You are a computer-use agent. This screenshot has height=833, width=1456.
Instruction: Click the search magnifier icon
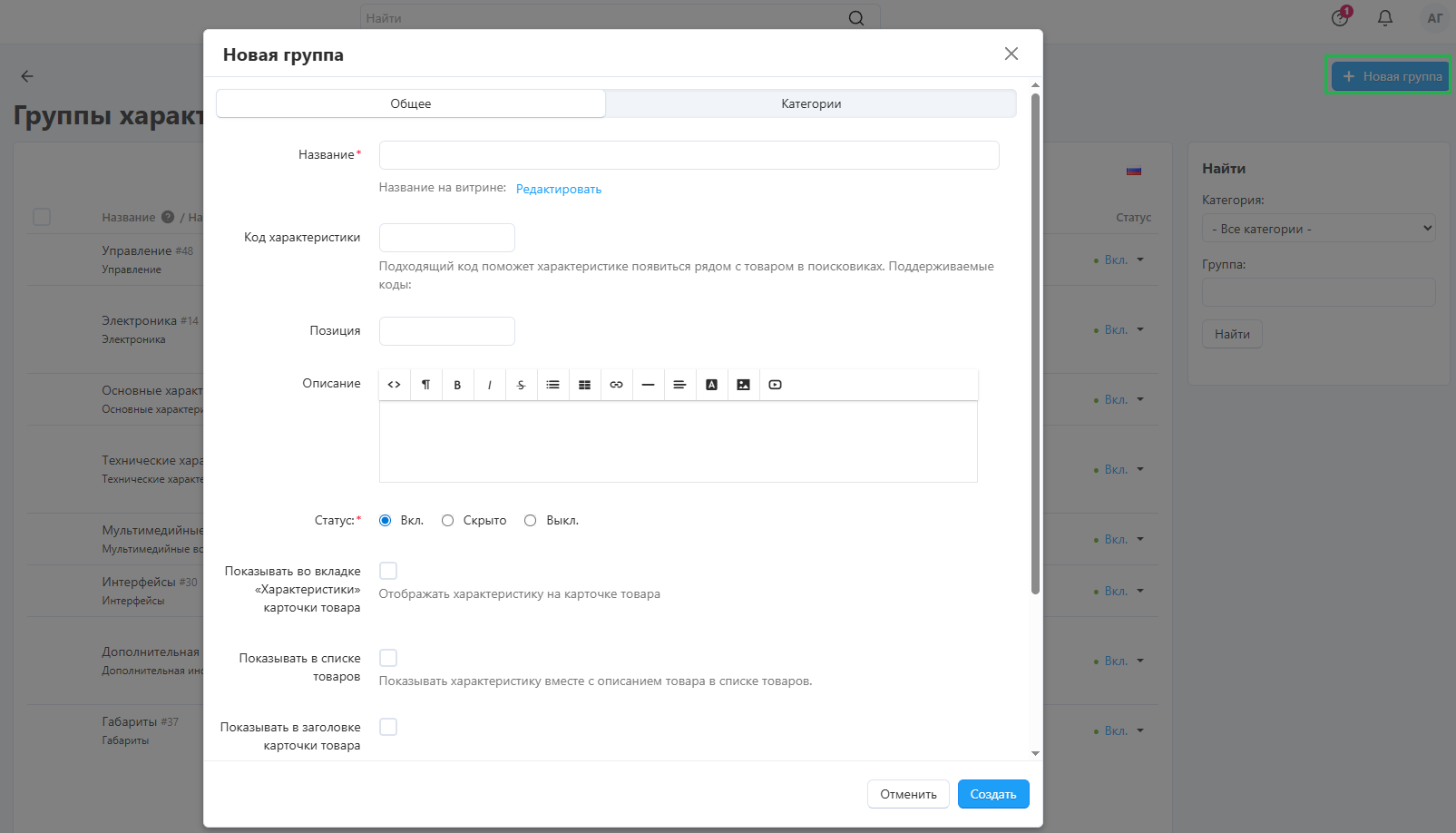coord(856,18)
